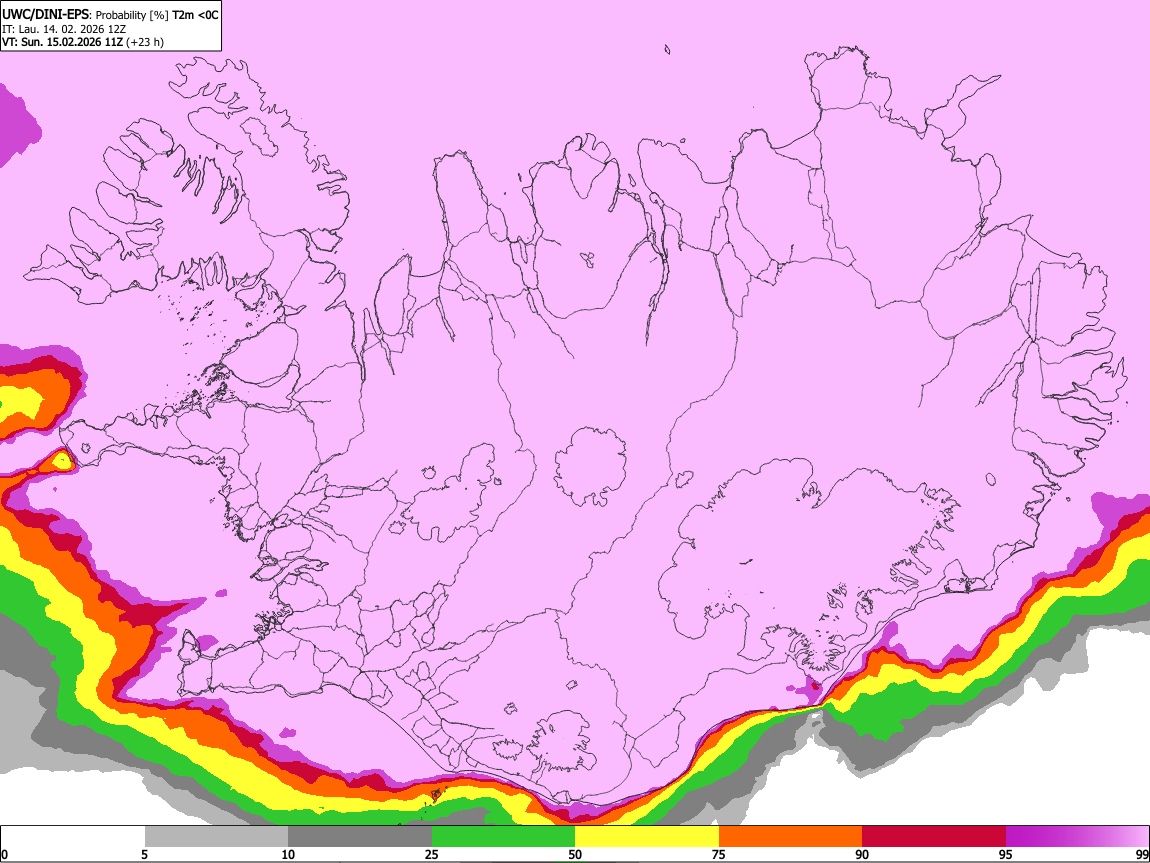Click the red 90–95 legend color segment
Image resolution: width=1150 pixels, height=863 pixels.
[x=934, y=836]
